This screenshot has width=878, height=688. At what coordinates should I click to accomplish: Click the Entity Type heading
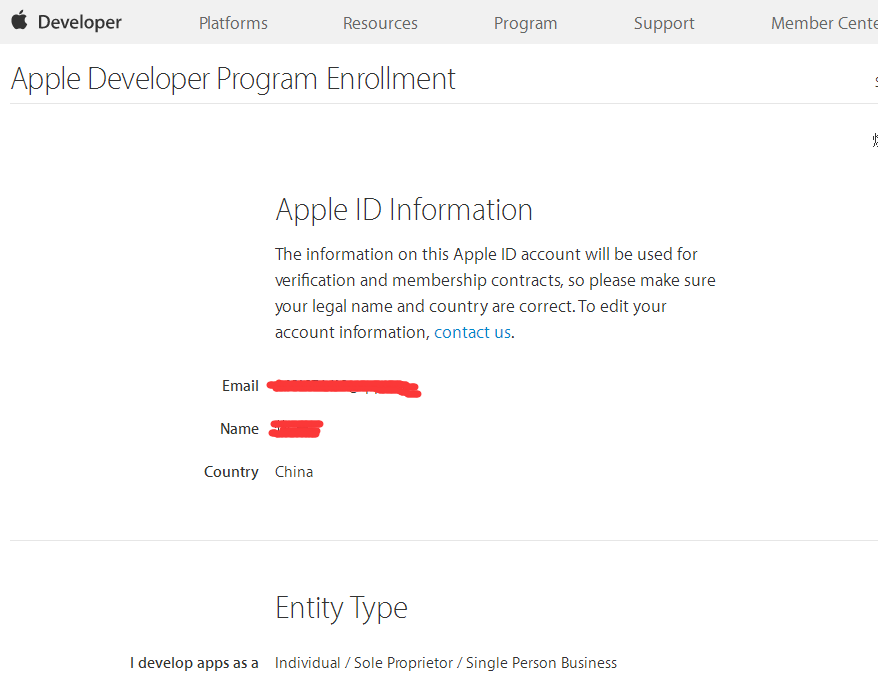click(x=341, y=607)
